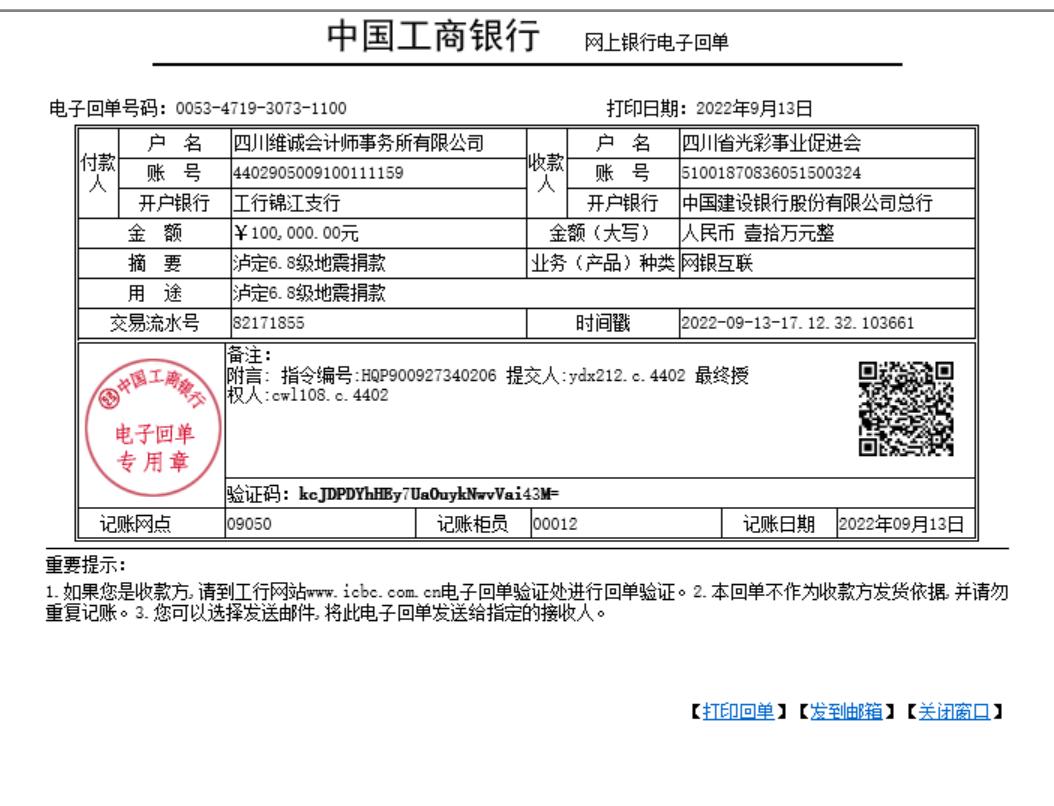The width and height of the screenshot is (1054, 806).
Task: Click the 记账柜员 value 00012
Action: pos(555,524)
